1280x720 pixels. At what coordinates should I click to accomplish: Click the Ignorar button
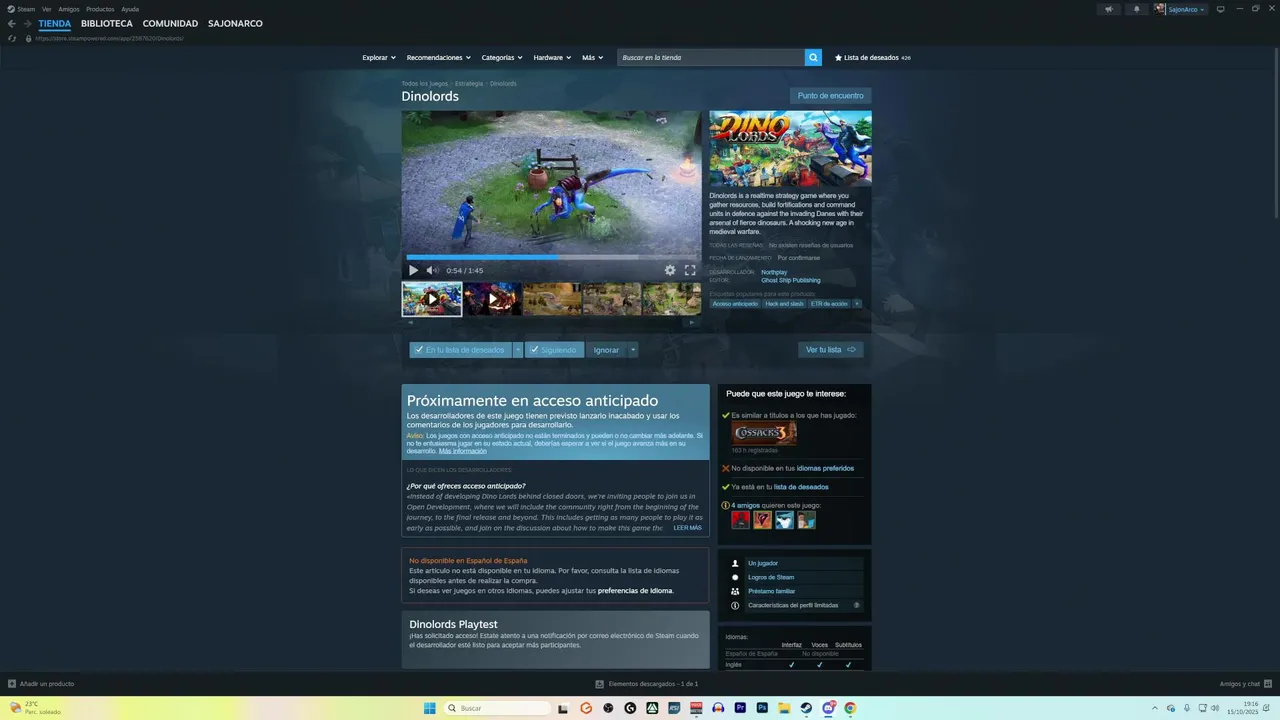pyautogui.click(x=606, y=350)
